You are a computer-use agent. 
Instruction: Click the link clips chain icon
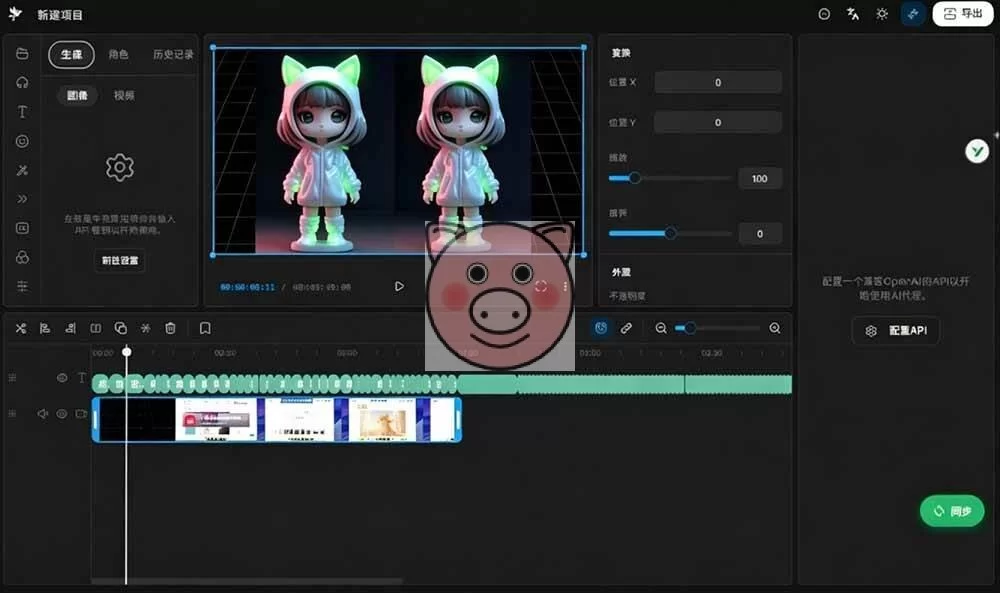[x=626, y=328]
